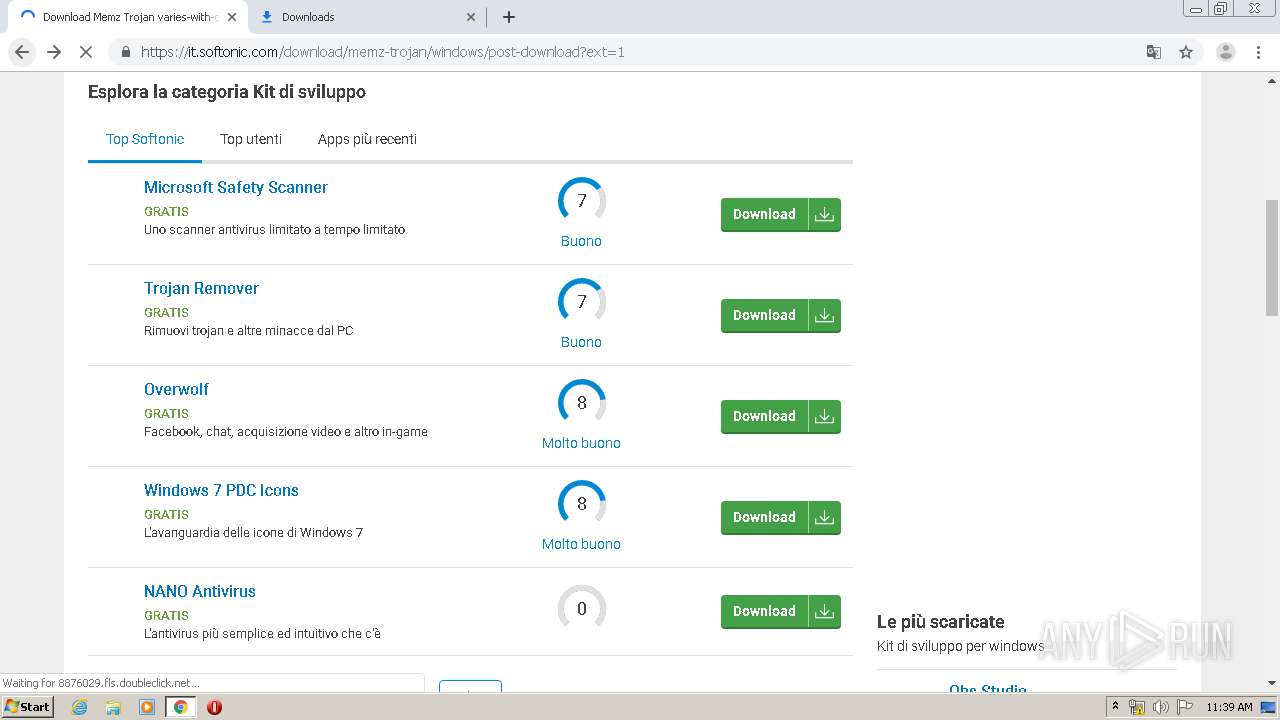Click rating 7 gauge of Microsoft Safety Scanner
The image size is (1280, 720).
coord(582,201)
